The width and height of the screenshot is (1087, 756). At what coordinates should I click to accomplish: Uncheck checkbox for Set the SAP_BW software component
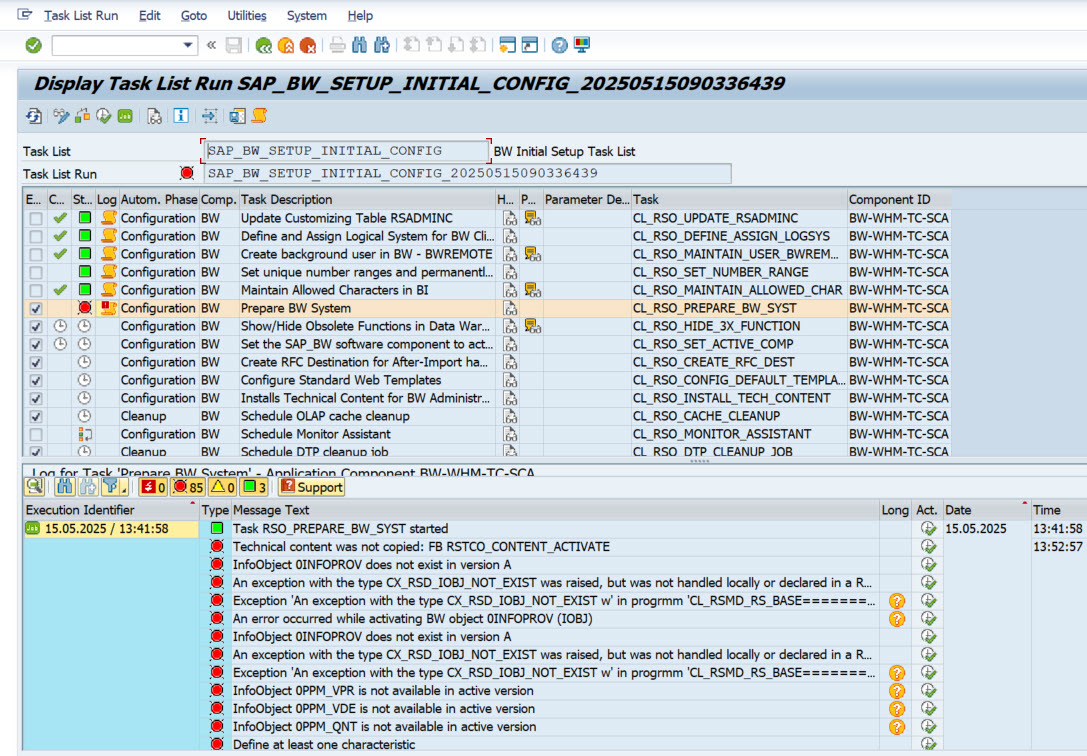click(35, 344)
